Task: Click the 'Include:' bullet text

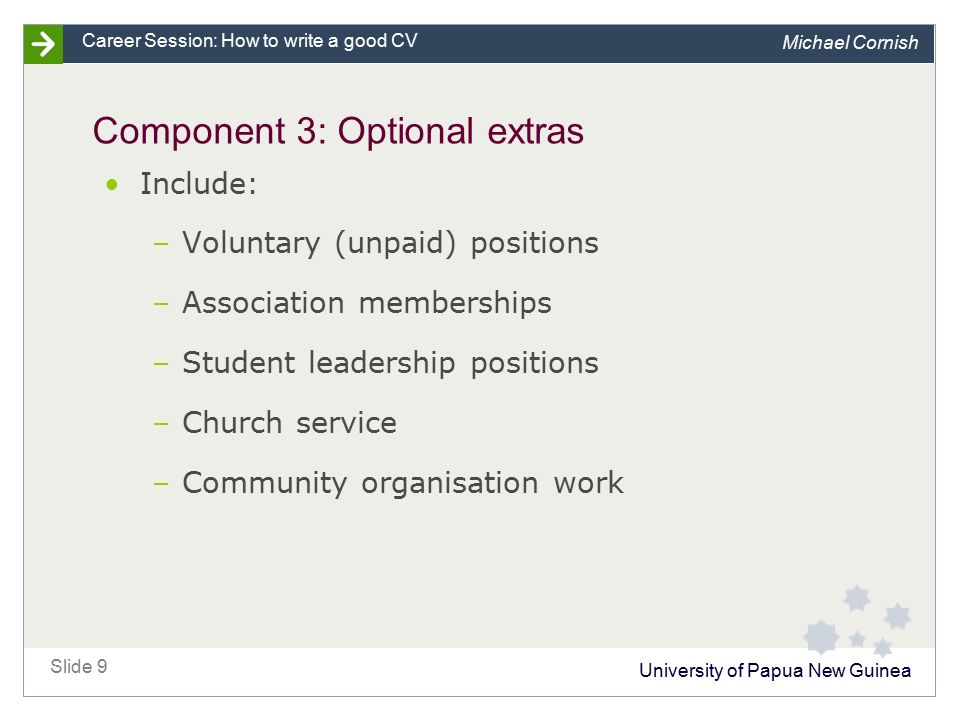Action: click(198, 184)
